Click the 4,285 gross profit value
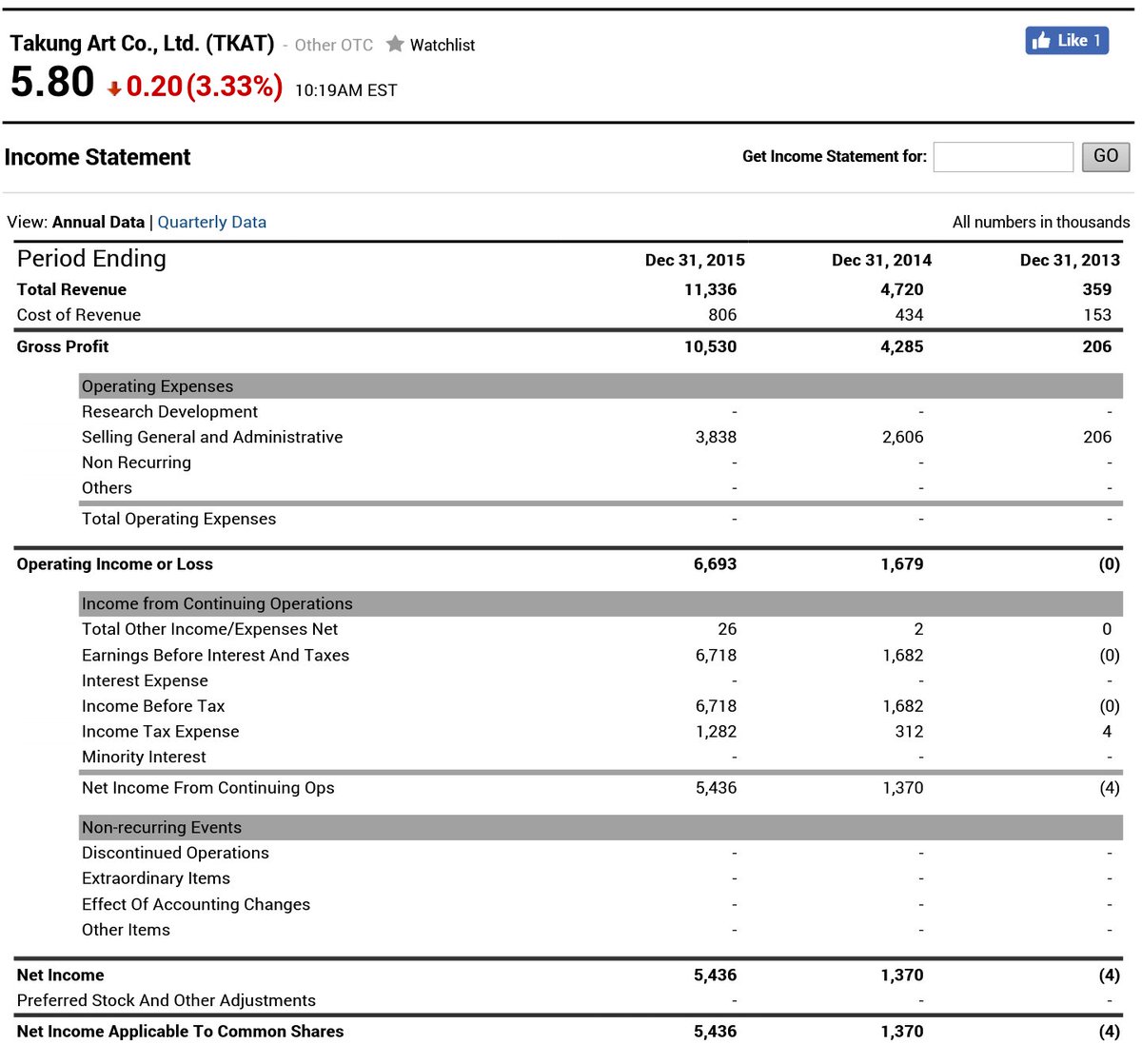1142x1064 pixels. click(x=901, y=346)
